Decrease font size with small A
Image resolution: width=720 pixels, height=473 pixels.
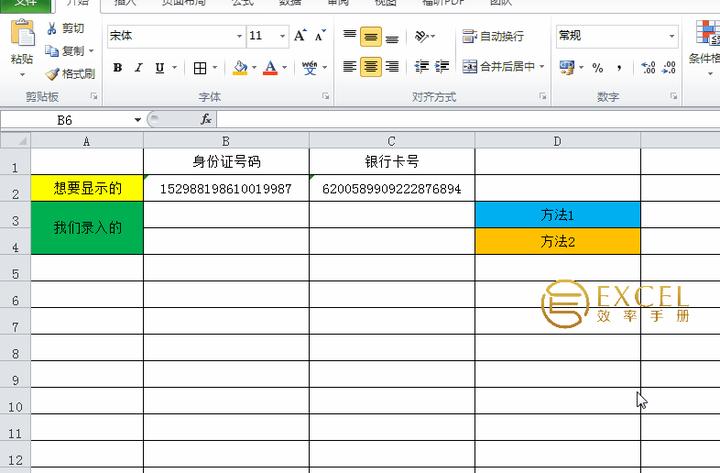coord(320,35)
